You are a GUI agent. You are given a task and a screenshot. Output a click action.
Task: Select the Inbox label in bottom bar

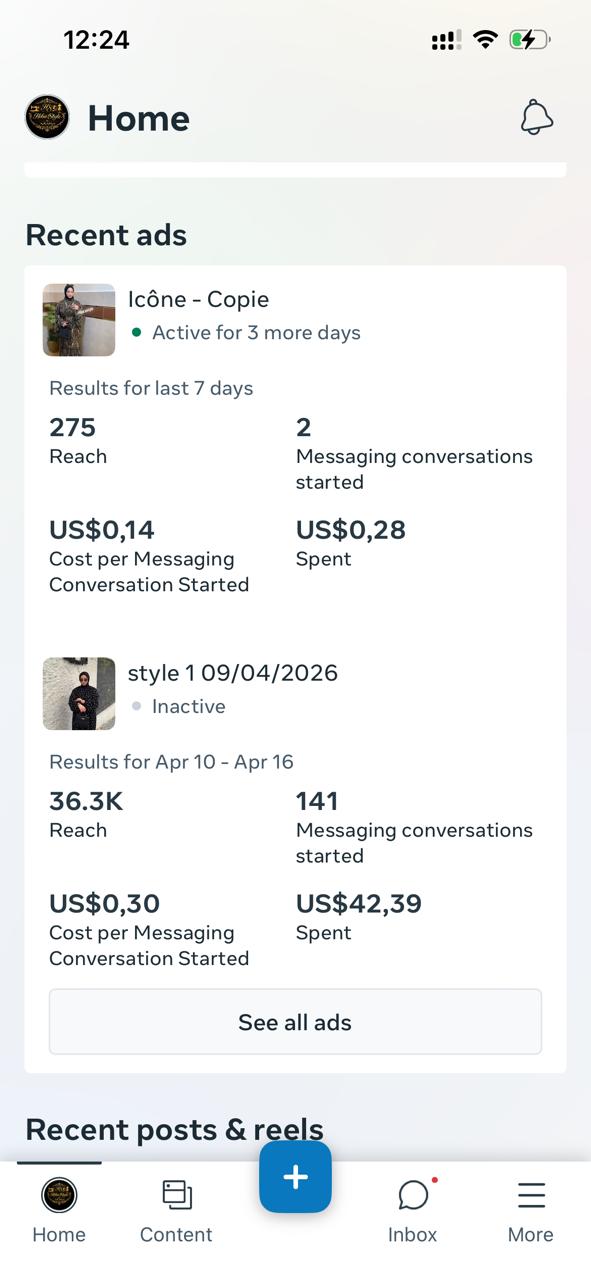point(413,1235)
